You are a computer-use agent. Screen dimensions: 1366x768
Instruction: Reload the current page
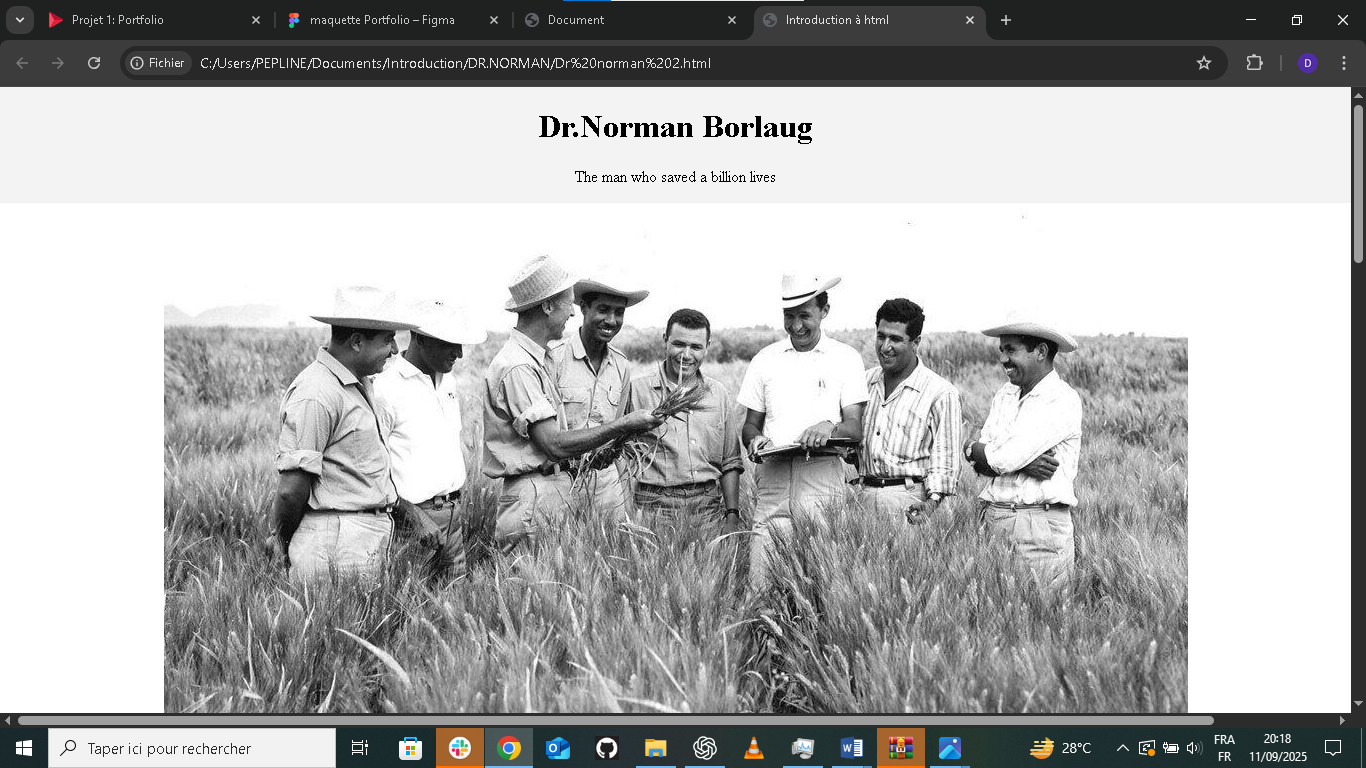[x=94, y=63]
